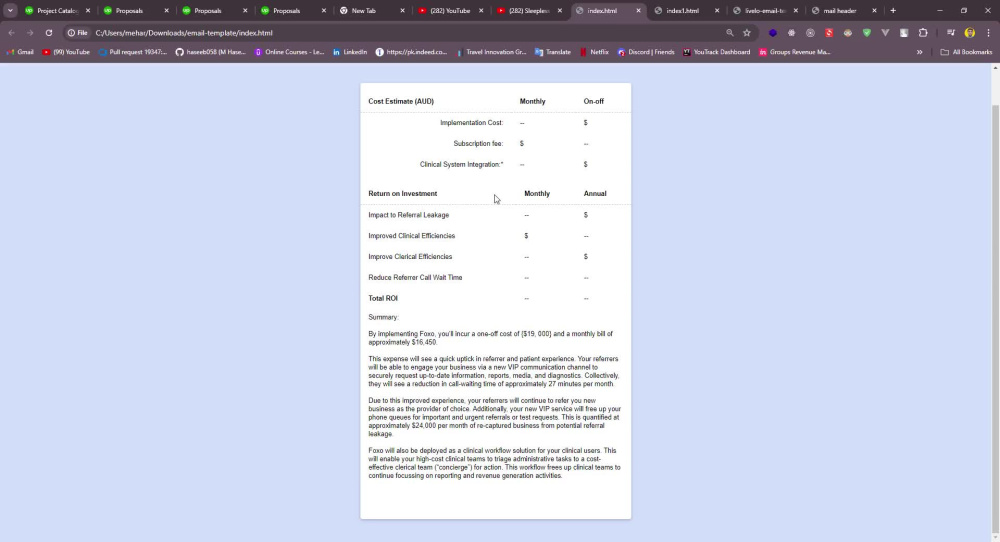Viewport: 1000px width, 542px height.
Task: Switch to the (282) Sleepless tab
Action: tap(529, 11)
